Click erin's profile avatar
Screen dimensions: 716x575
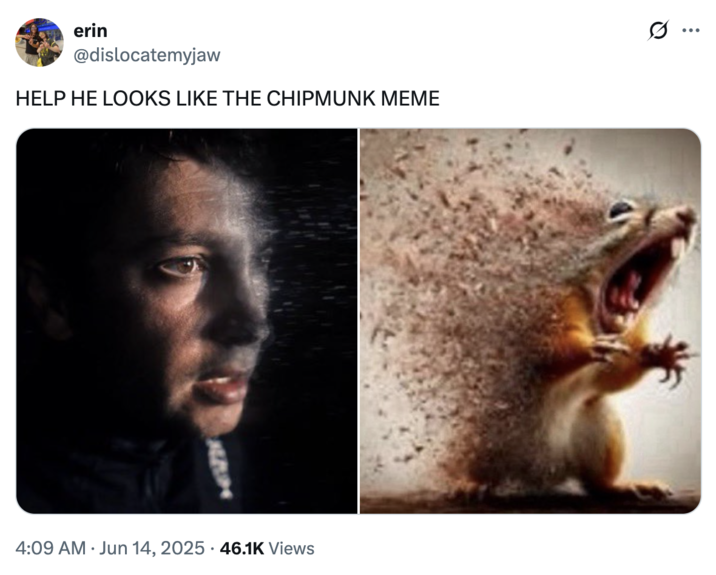pos(40,42)
